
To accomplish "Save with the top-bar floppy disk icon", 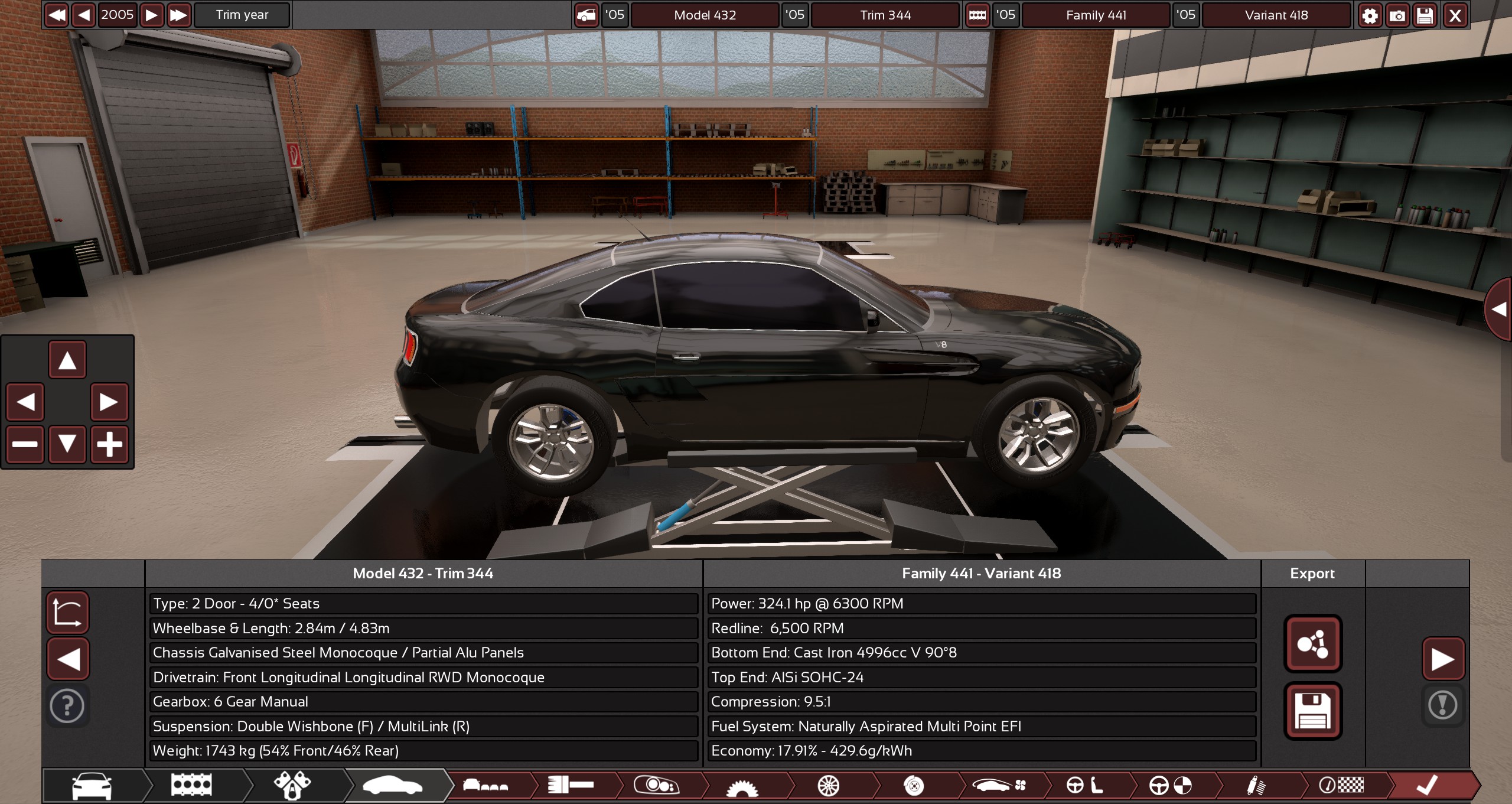I will coord(1425,15).
